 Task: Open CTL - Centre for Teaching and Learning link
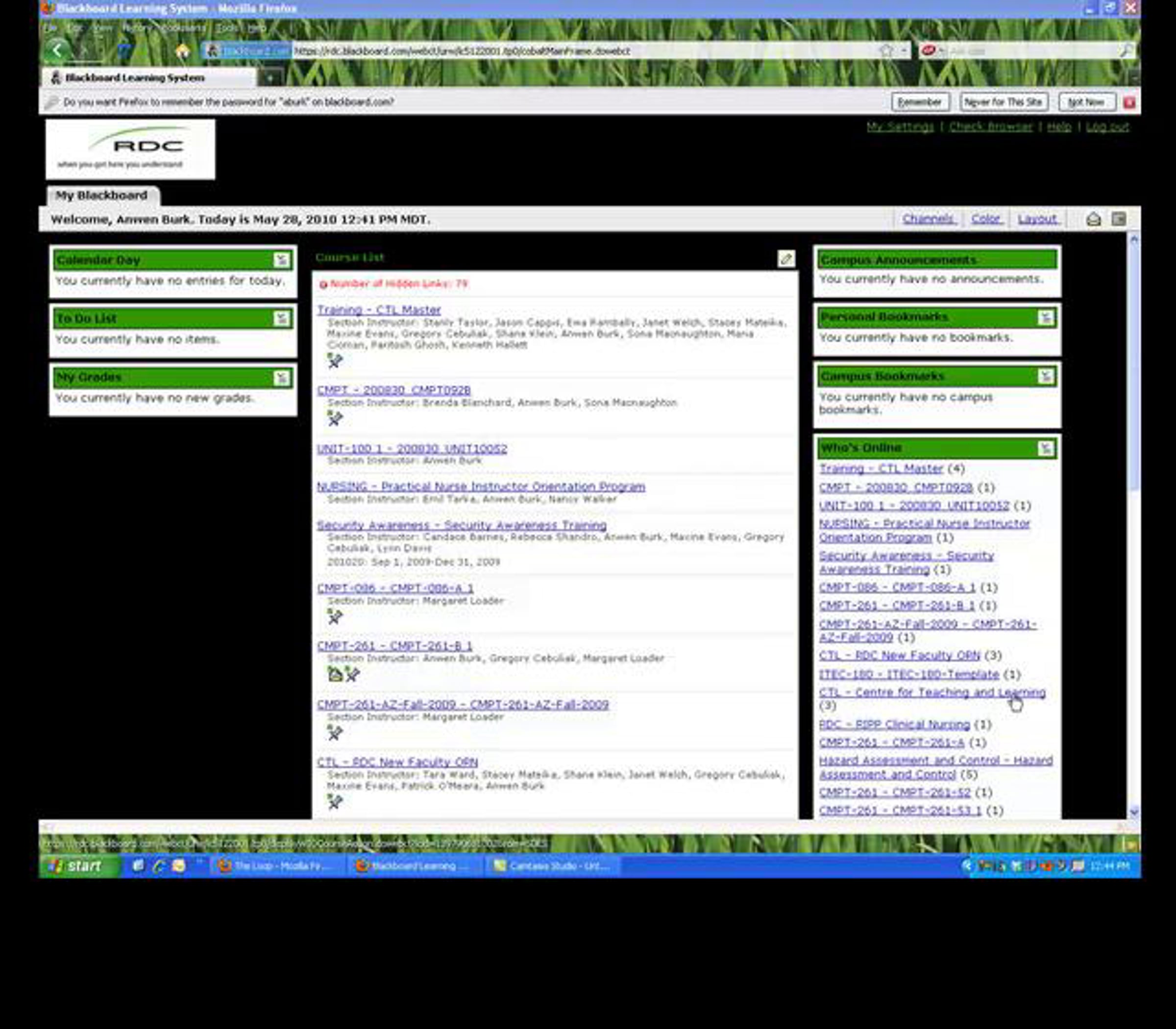pyautogui.click(x=932, y=692)
